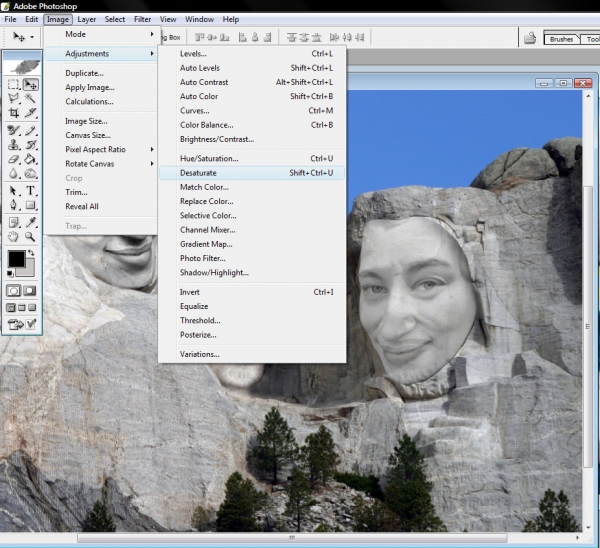600x548 pixels.
Task: Choose Curves adjustment
Action: (252, 111)
